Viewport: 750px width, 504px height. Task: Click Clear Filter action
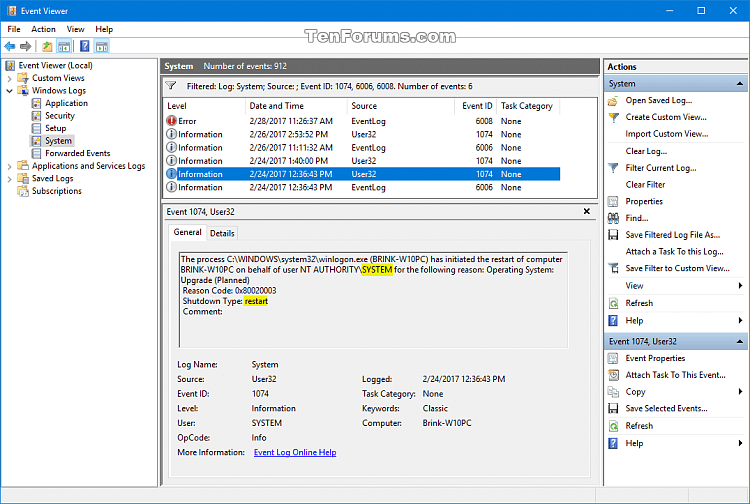(x=645, y=185)
